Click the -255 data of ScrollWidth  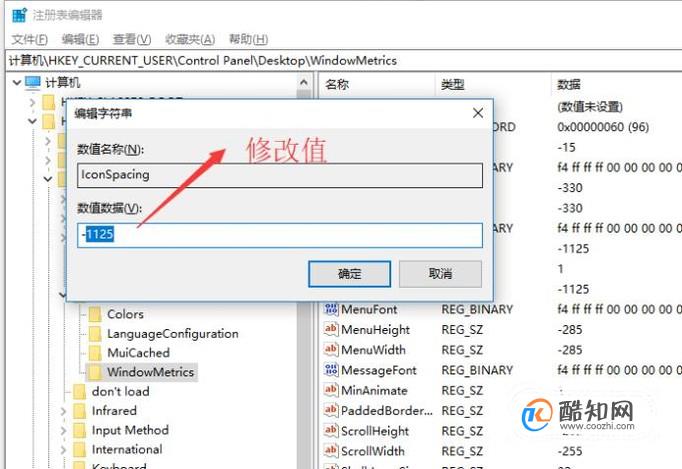point(570,451)
